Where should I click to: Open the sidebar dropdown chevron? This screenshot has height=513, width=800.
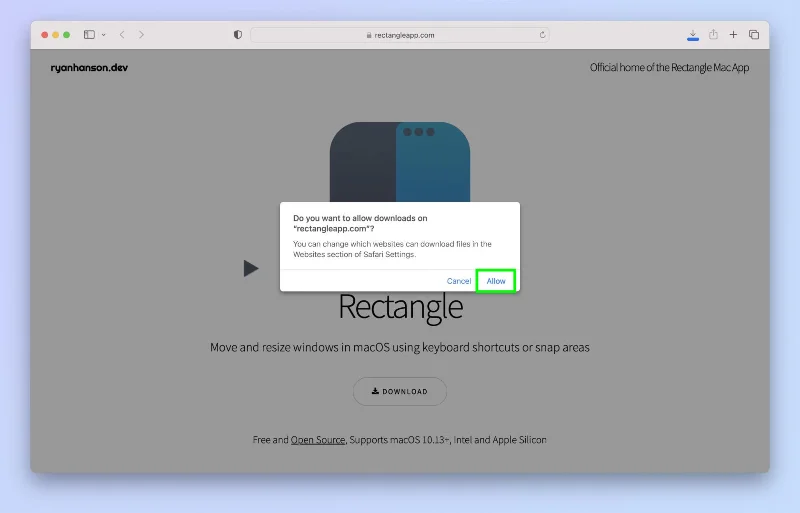click(x=104, y=35)
